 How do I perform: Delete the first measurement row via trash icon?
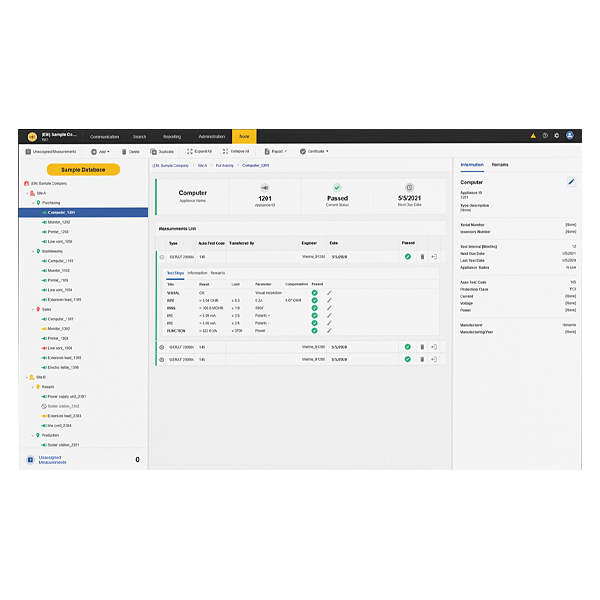coord(422,257)
